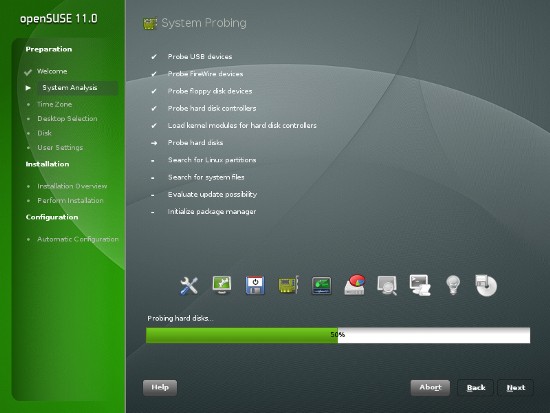Select the Automatic Configuration step
The image size is (550, 413).
click(x=78, y=239)
